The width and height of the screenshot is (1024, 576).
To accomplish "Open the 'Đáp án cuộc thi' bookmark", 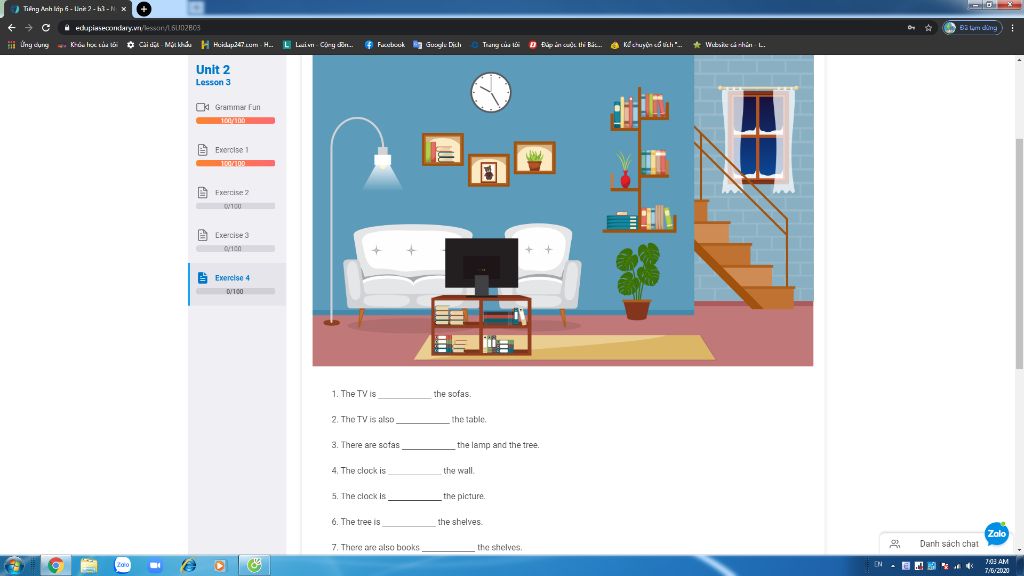I will (565, 44).
